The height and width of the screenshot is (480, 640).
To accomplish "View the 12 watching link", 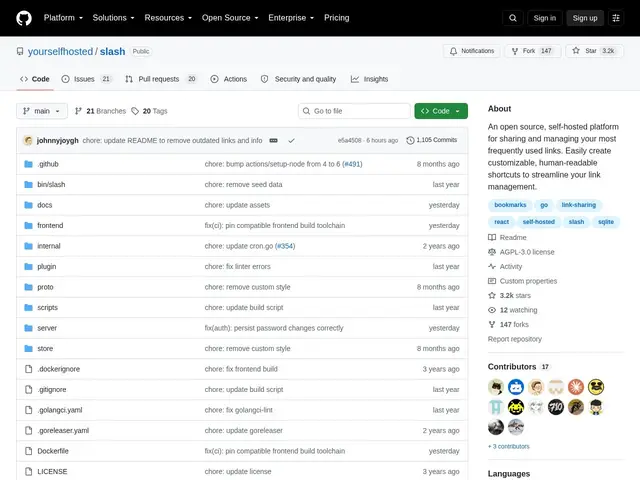I will (x=513, y=310).
